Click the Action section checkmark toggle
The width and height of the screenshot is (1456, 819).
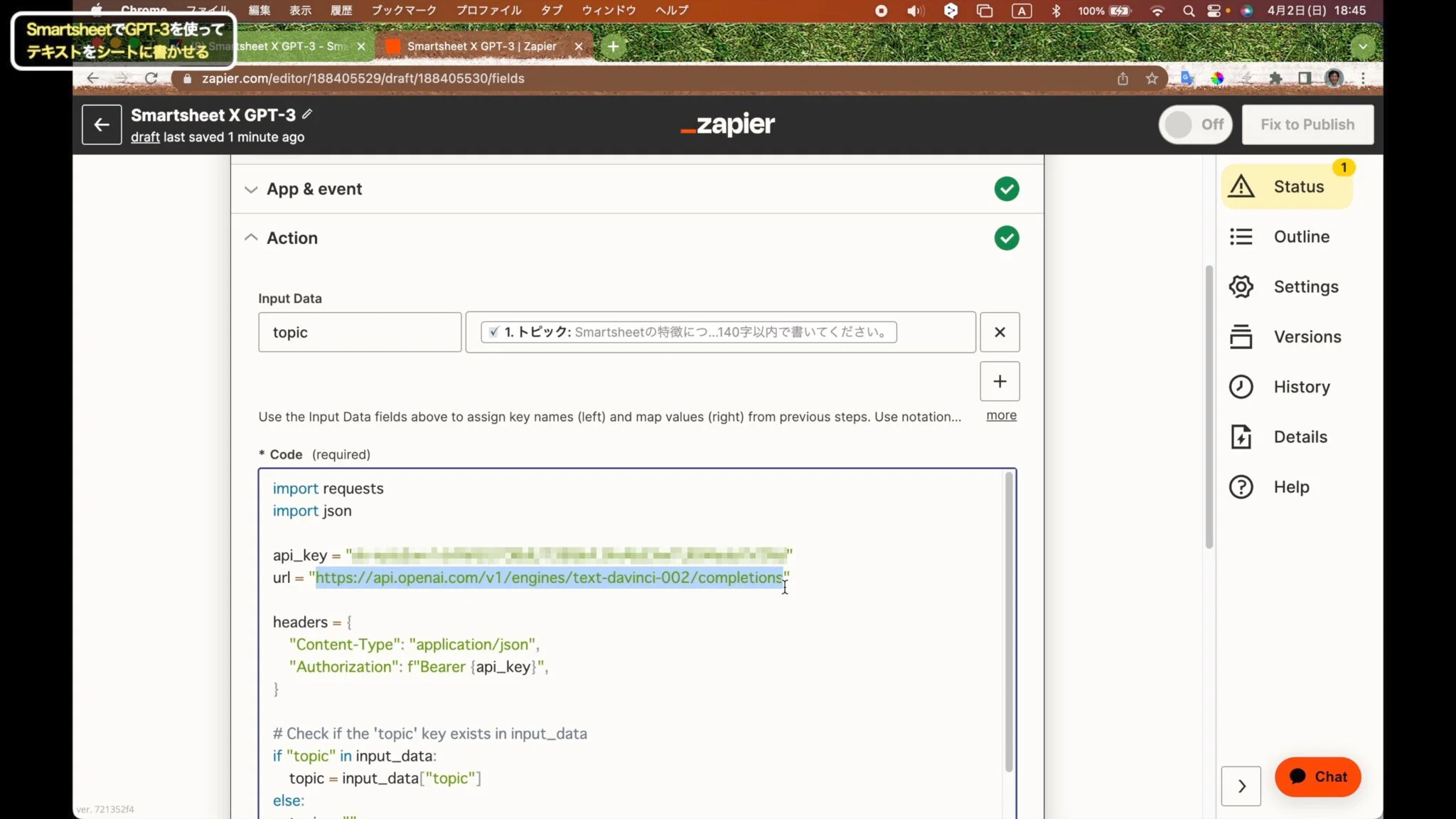[1007, 238]
